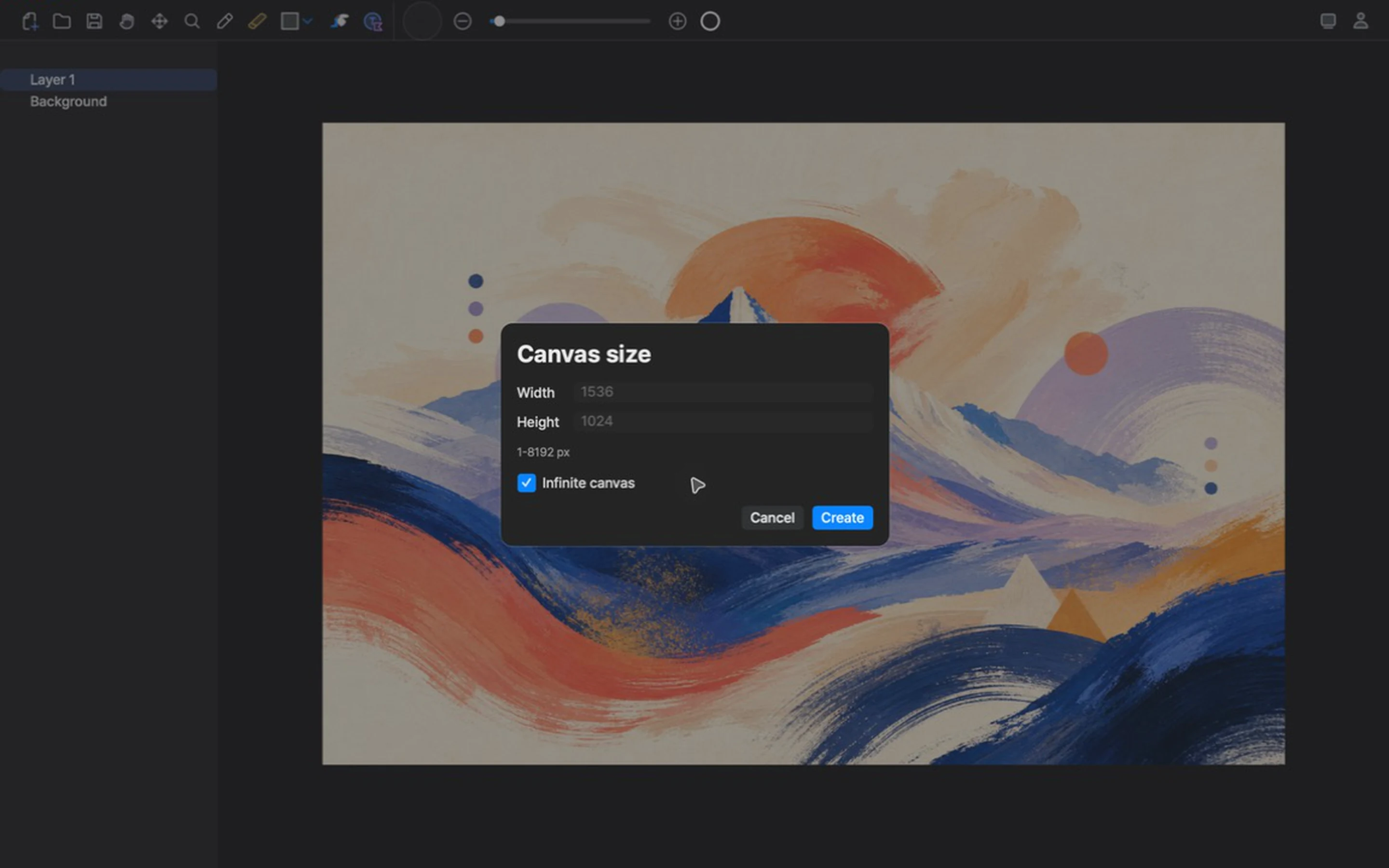Click the blue globe text tool icon

[x=373, y=22]
